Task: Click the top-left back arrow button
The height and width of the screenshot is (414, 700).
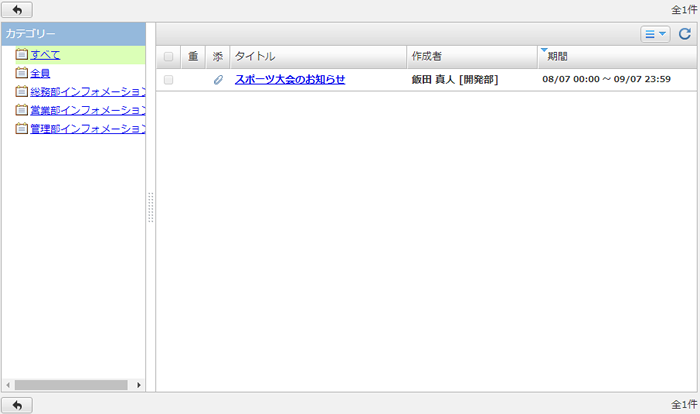Action: (17, 9)
